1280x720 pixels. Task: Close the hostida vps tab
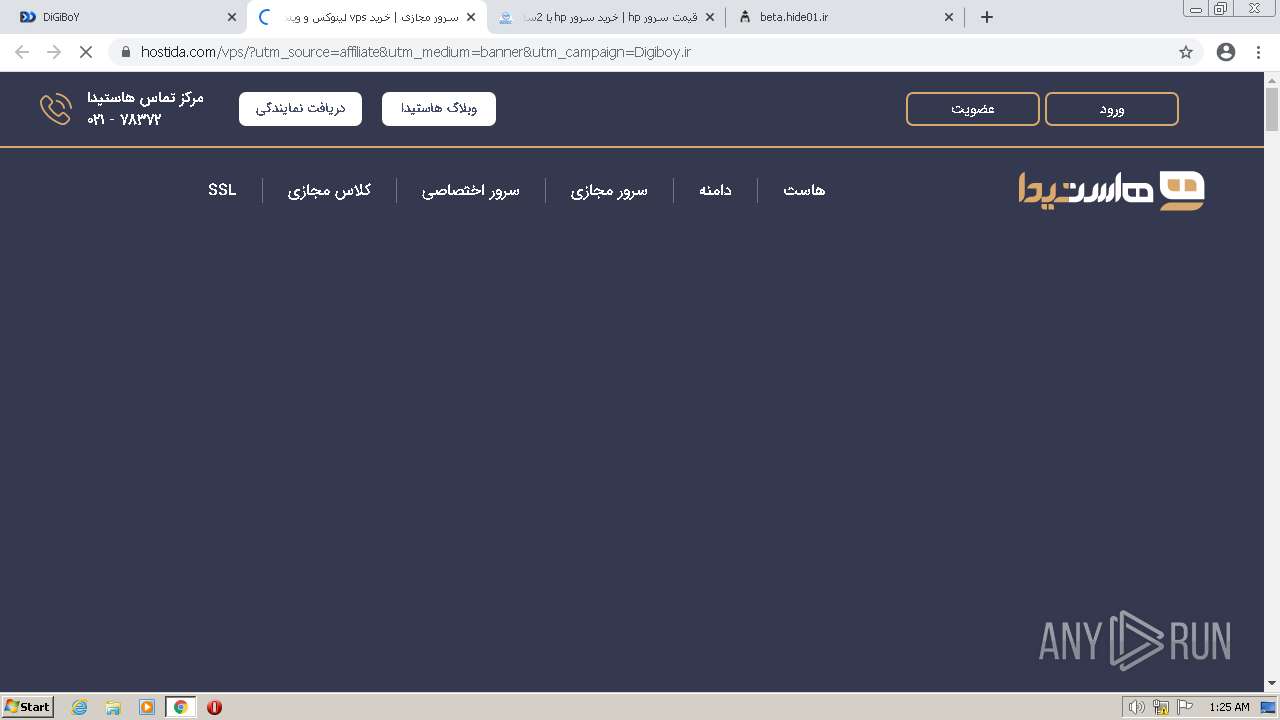tap(471, 17)
